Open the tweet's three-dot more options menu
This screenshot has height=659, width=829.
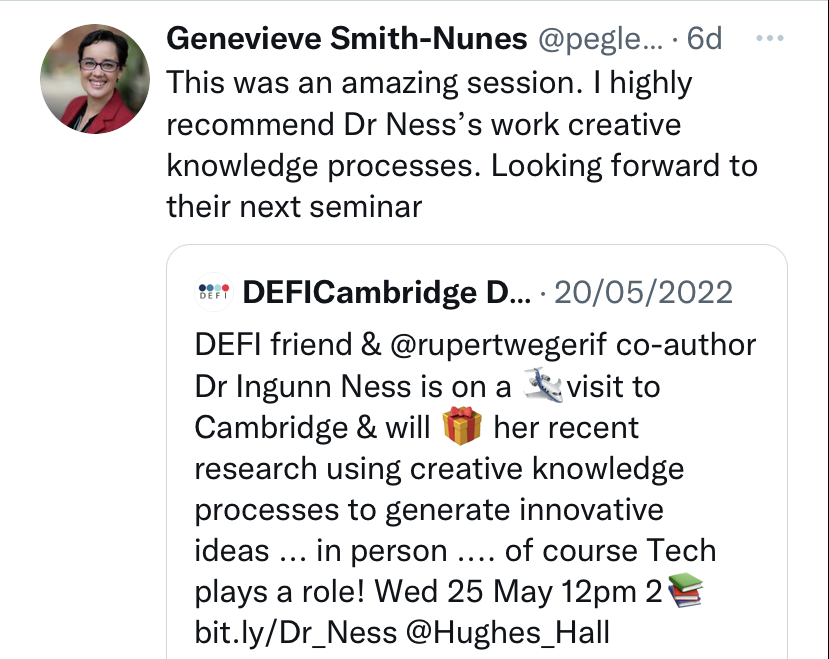click(770, 39)
